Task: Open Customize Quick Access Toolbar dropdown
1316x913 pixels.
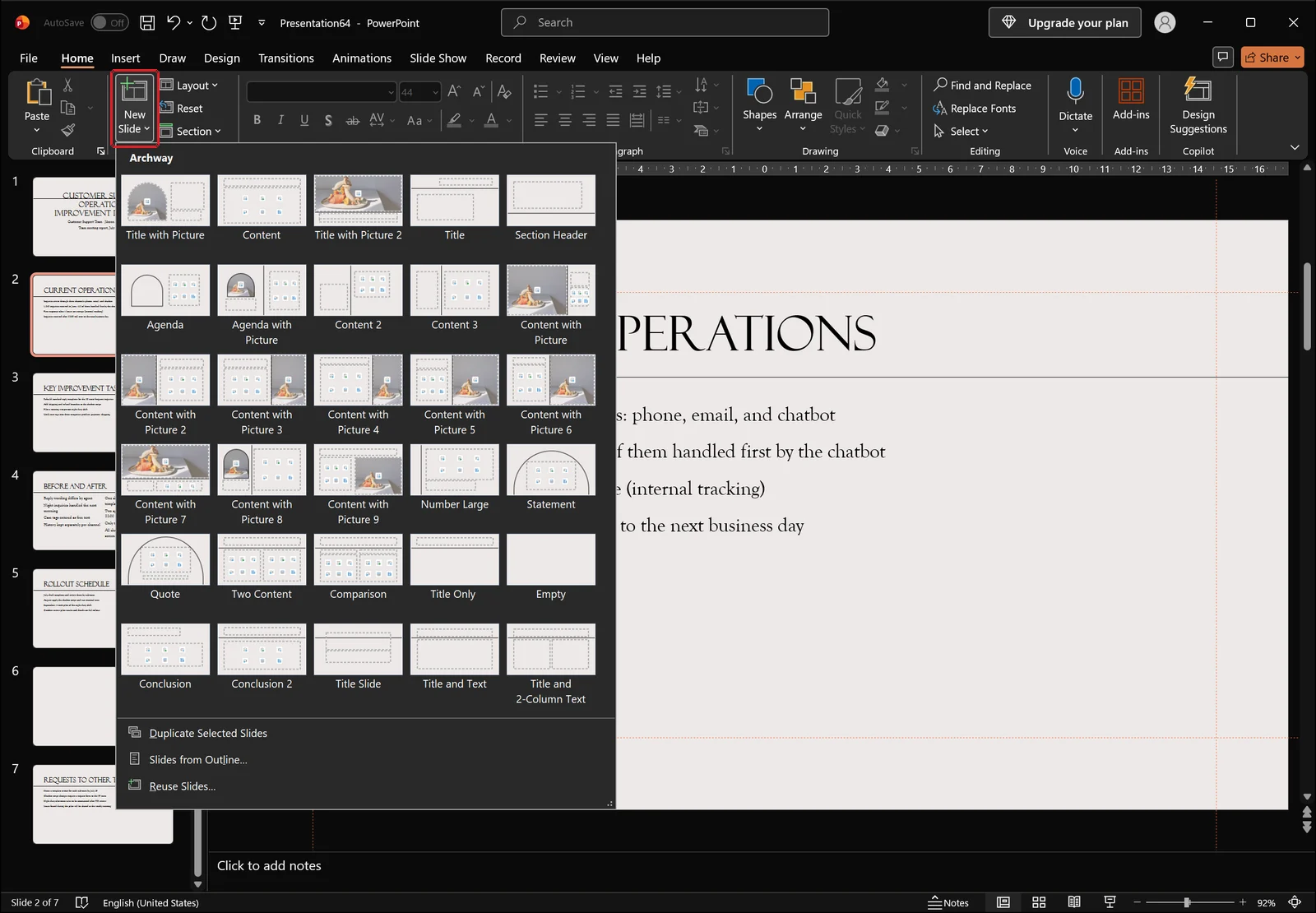Action: point(262,23)
